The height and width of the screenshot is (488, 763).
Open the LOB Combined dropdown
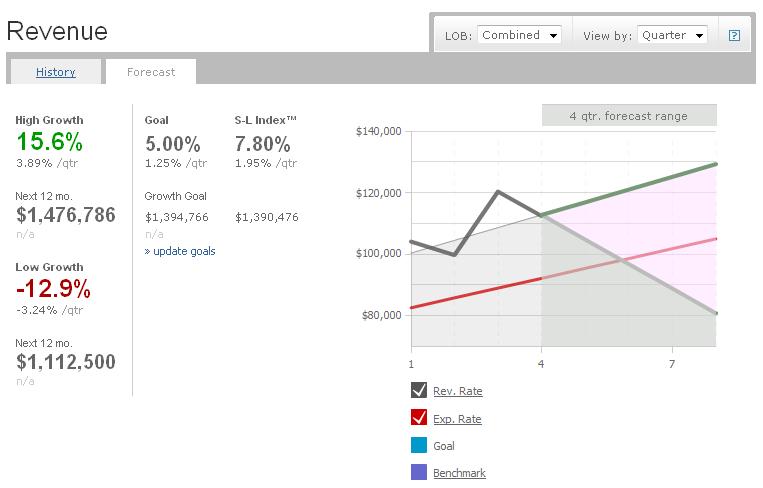pyautogui.click(x=519, y=35)
